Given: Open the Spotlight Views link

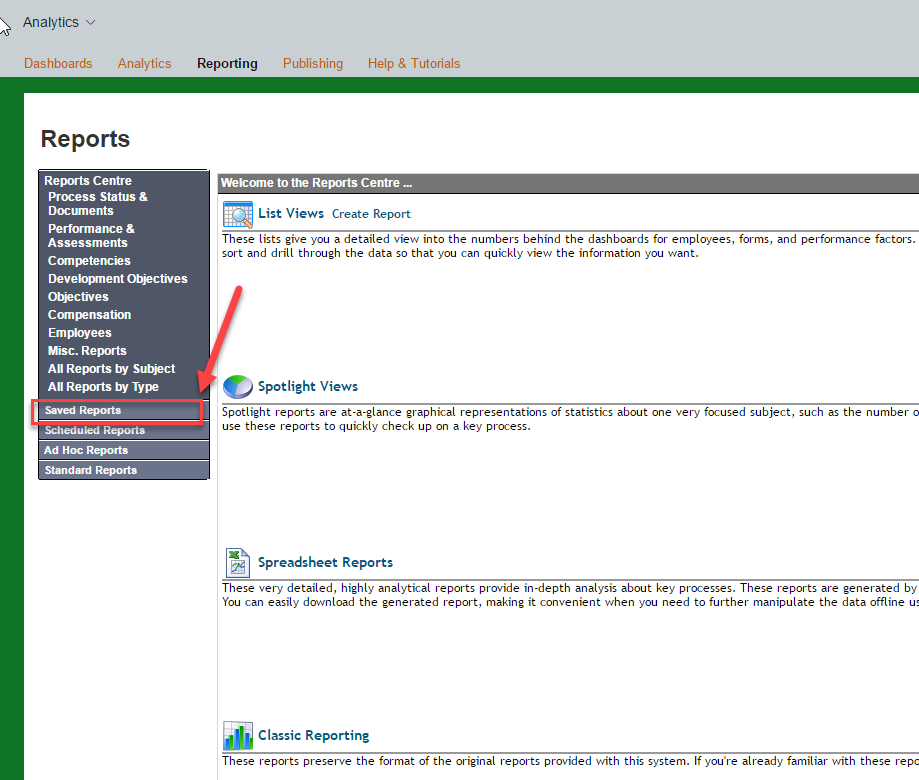Looking at the screenshot, I should point(308,386).
